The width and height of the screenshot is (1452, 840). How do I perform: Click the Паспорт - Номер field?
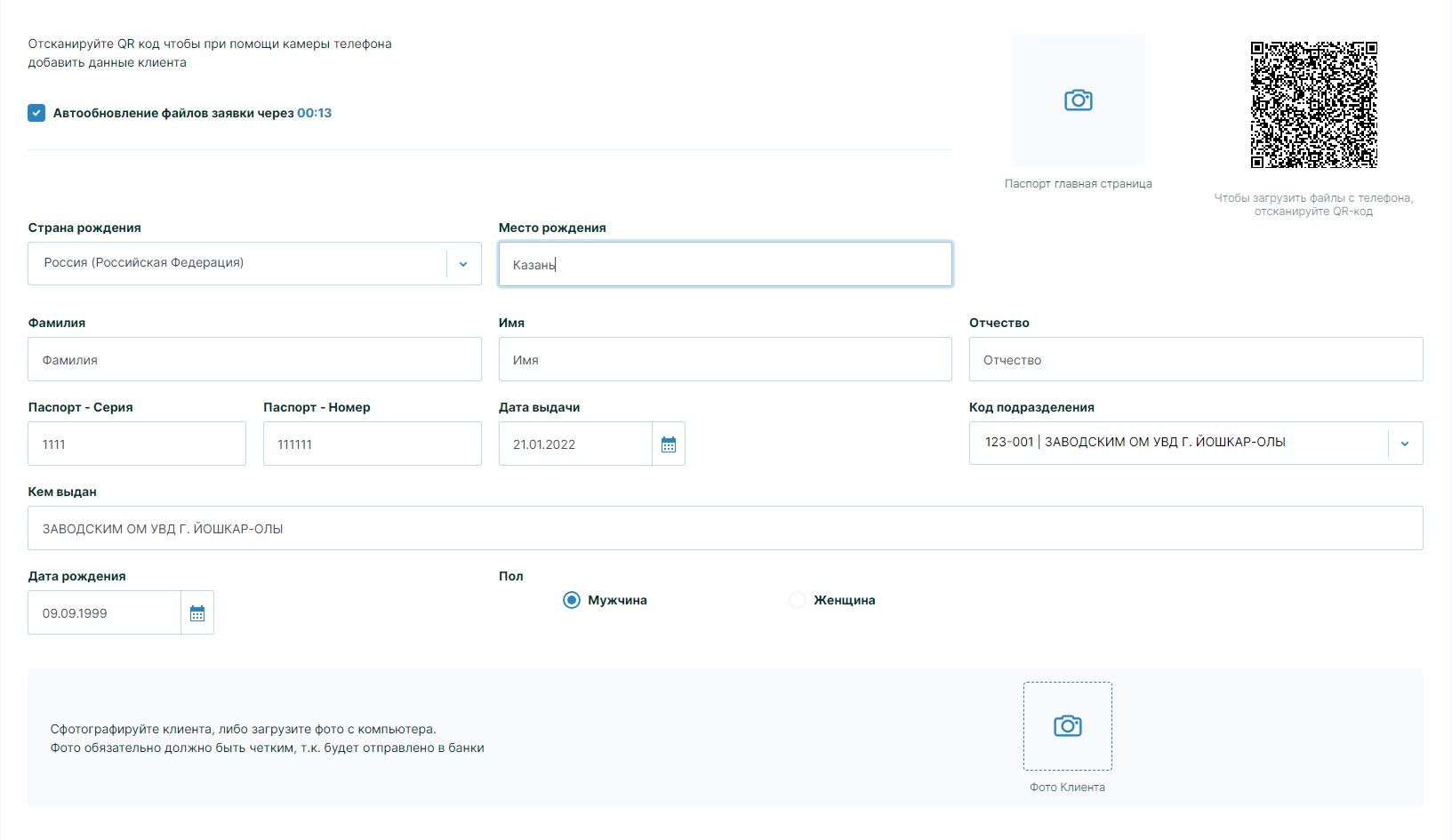[x=372, y=444]
